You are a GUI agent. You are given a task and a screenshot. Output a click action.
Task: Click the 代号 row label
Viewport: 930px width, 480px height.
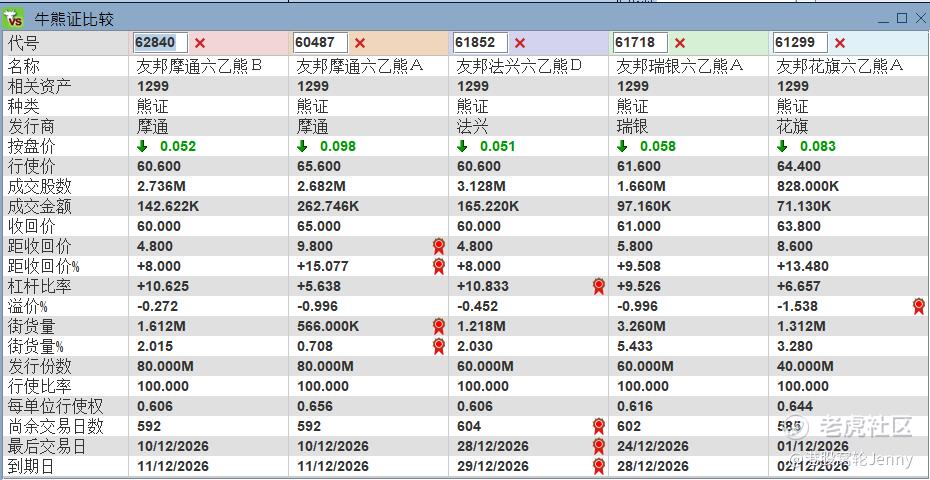(24, 43)
